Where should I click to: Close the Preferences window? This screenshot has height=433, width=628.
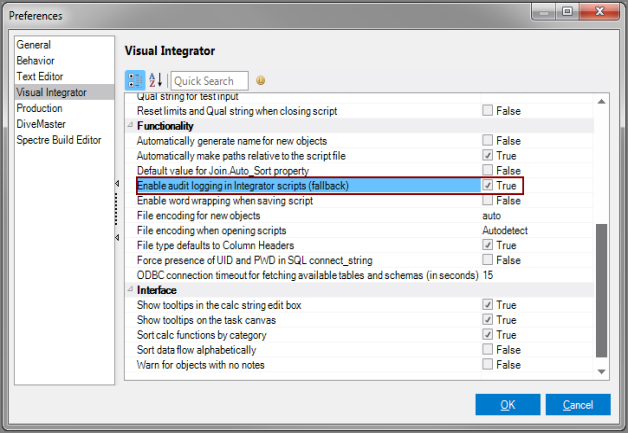tap(600, 11)
